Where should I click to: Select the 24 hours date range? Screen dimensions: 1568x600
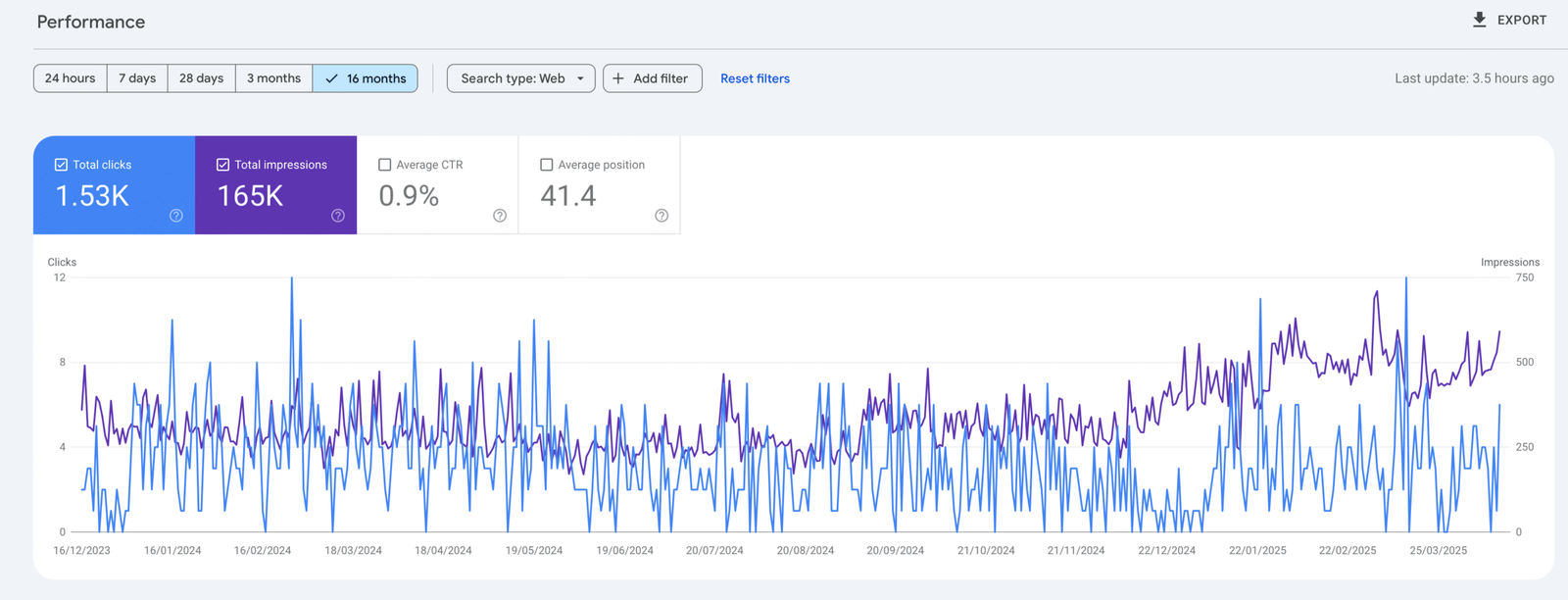71,78
